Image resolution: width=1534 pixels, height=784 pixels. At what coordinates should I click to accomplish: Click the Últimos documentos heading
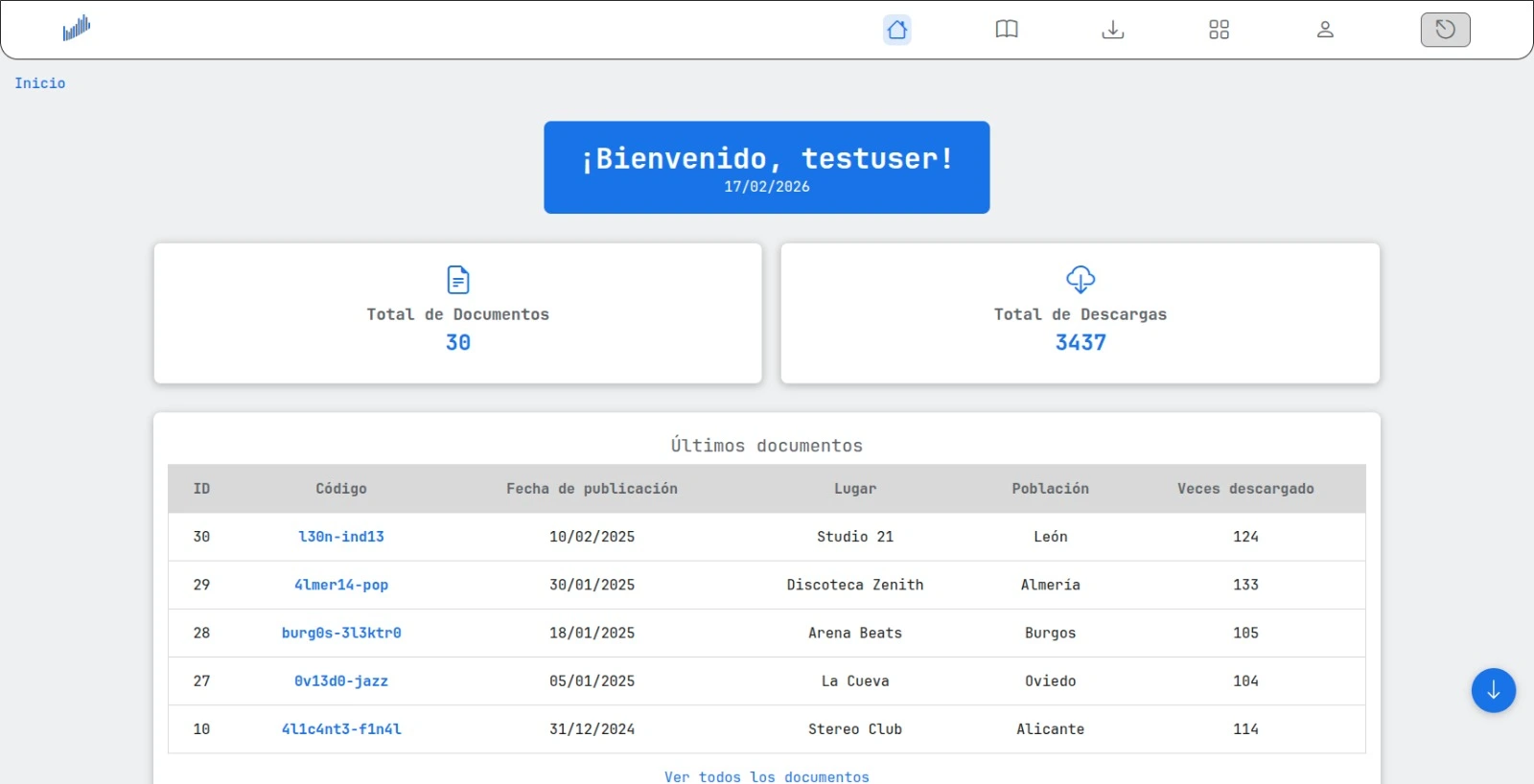(767, 446)
